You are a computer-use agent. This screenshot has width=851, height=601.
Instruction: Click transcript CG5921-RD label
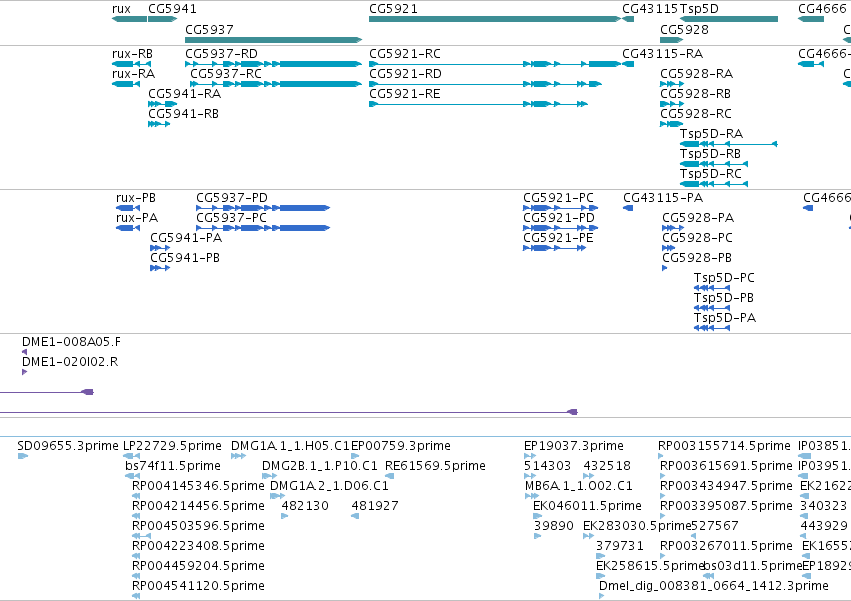[x=405, y=74]
